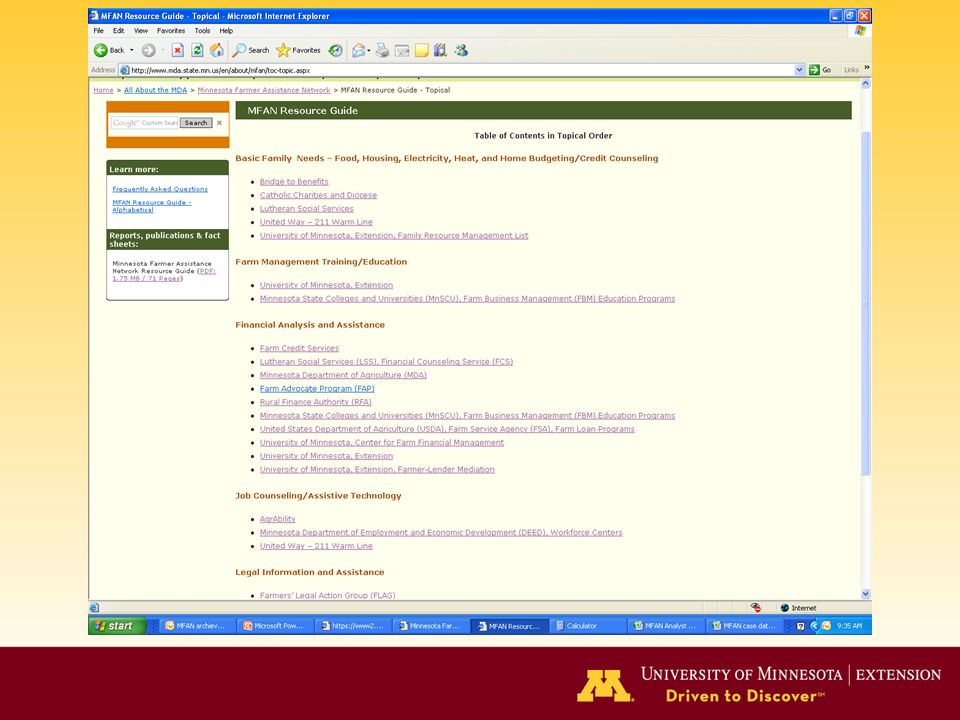Click the Research books icon

pos(440,50)
